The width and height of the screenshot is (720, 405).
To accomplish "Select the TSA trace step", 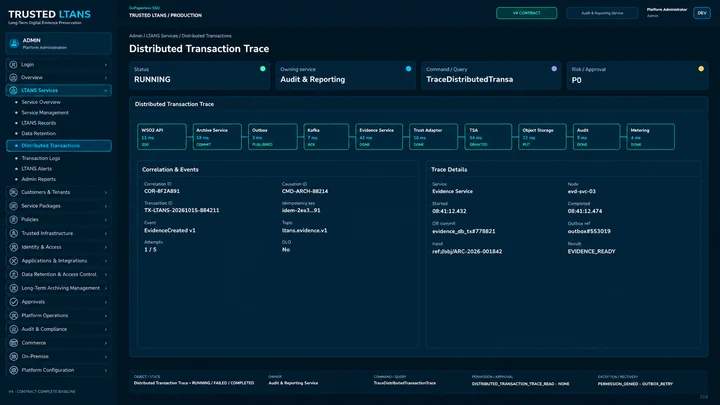I will pos(488,137).
